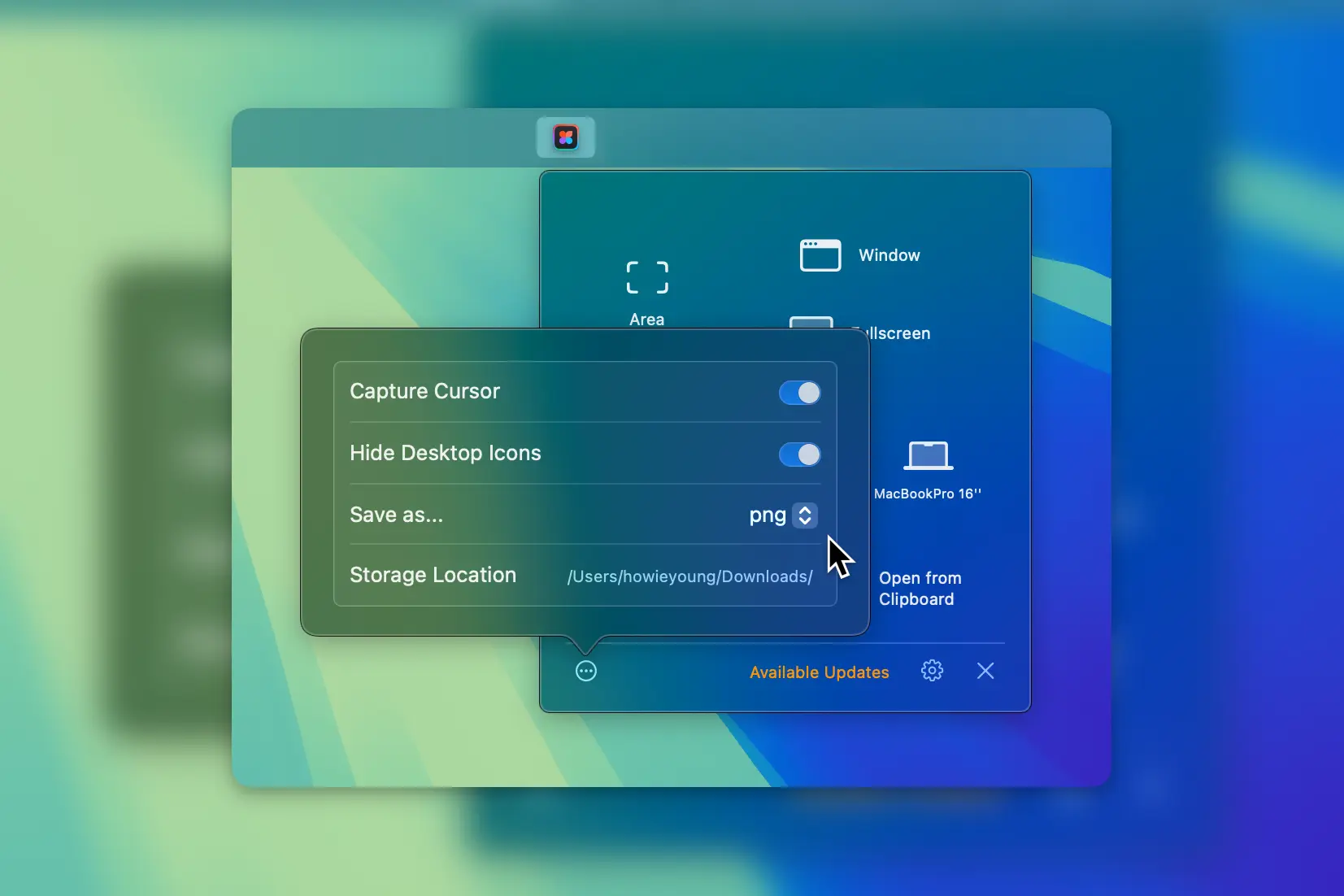
Task: Close the panel with the X icon
Action: tap(985, 671)
